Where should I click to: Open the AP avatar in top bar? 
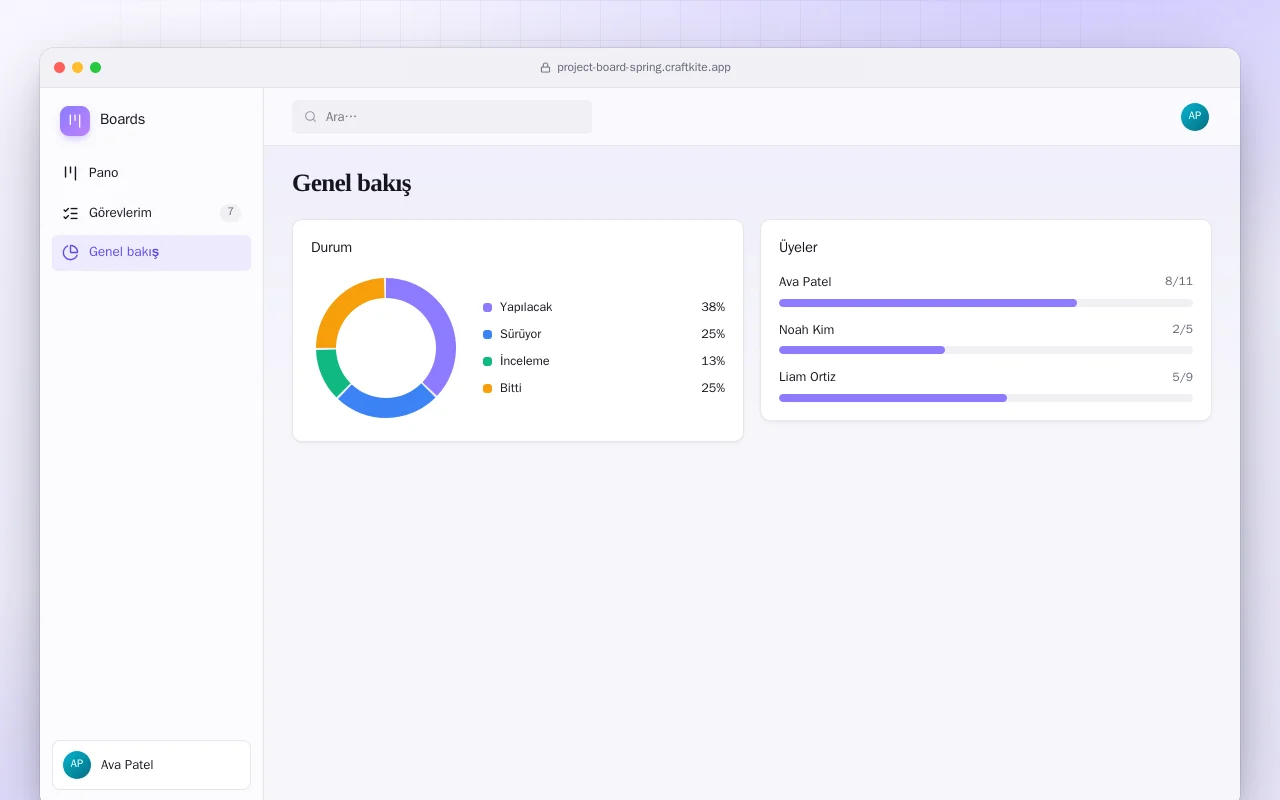click(1195, 117)
